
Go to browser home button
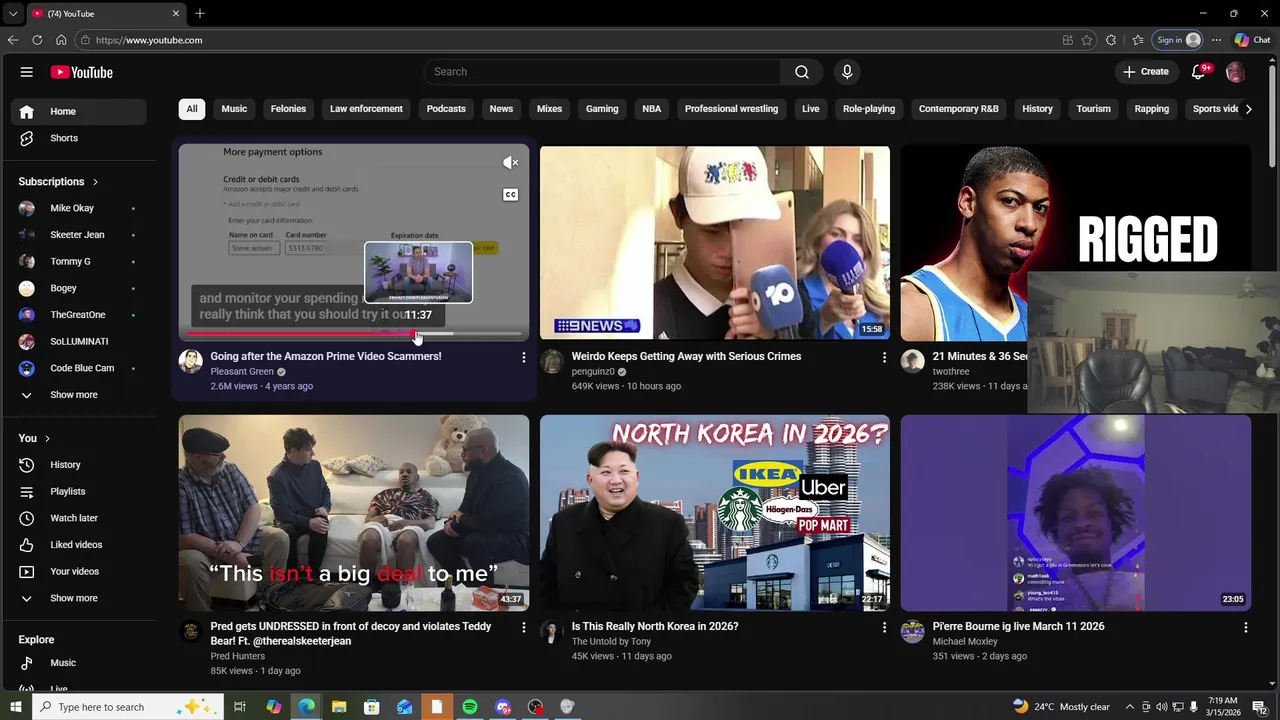[61, 40]
